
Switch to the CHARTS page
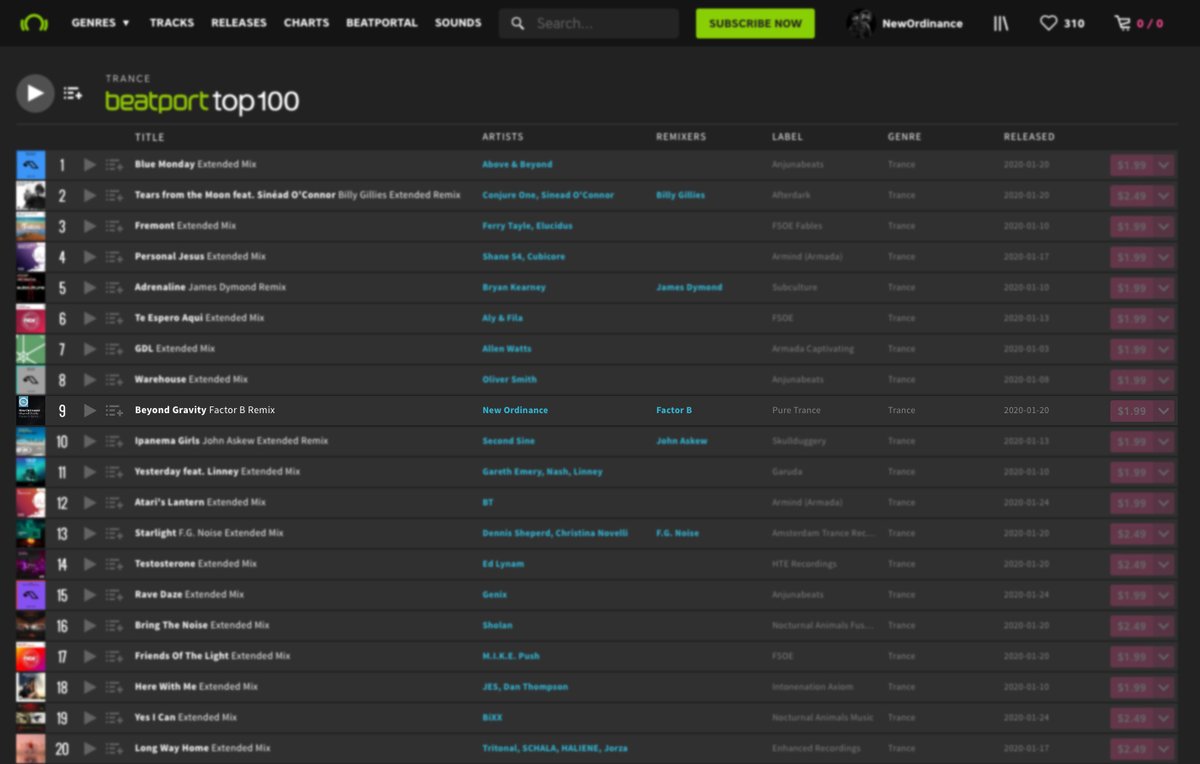tap(306, 22)
